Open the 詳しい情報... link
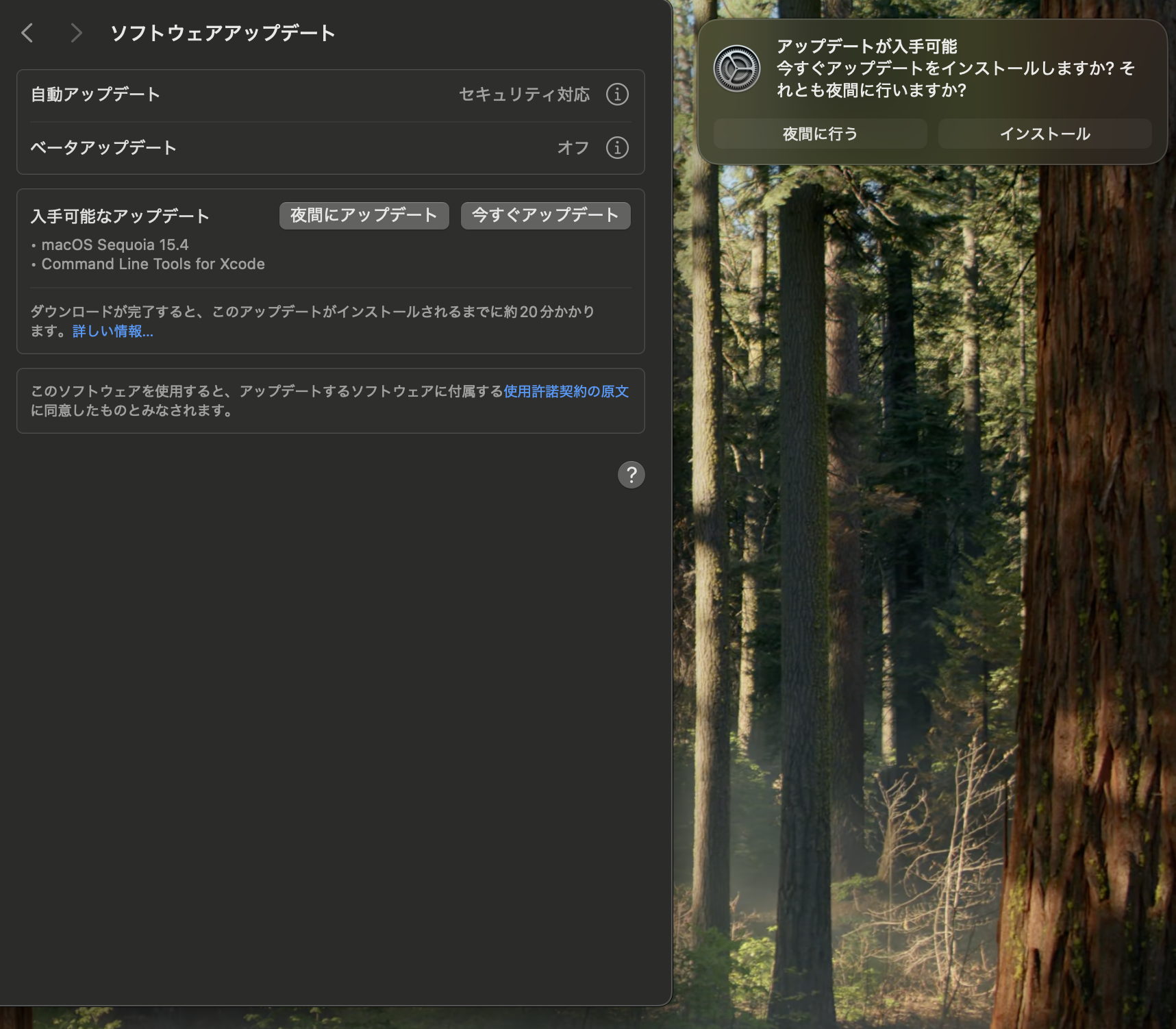This screenshot has height=1029, width=1176. point(113,332)
